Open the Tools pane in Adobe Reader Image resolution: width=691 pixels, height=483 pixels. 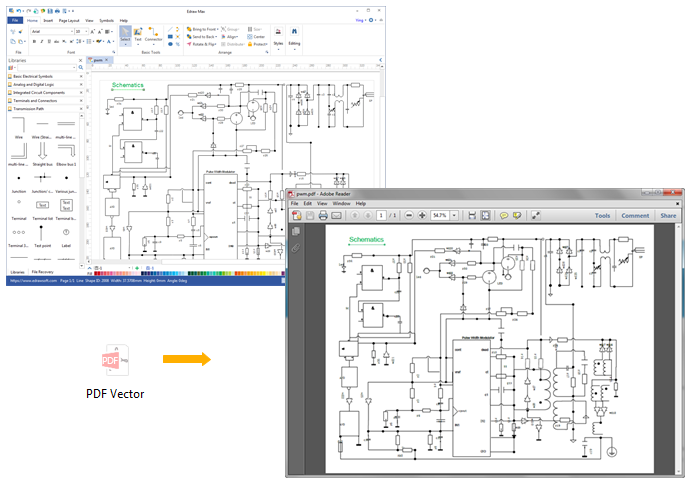point(603,215)
